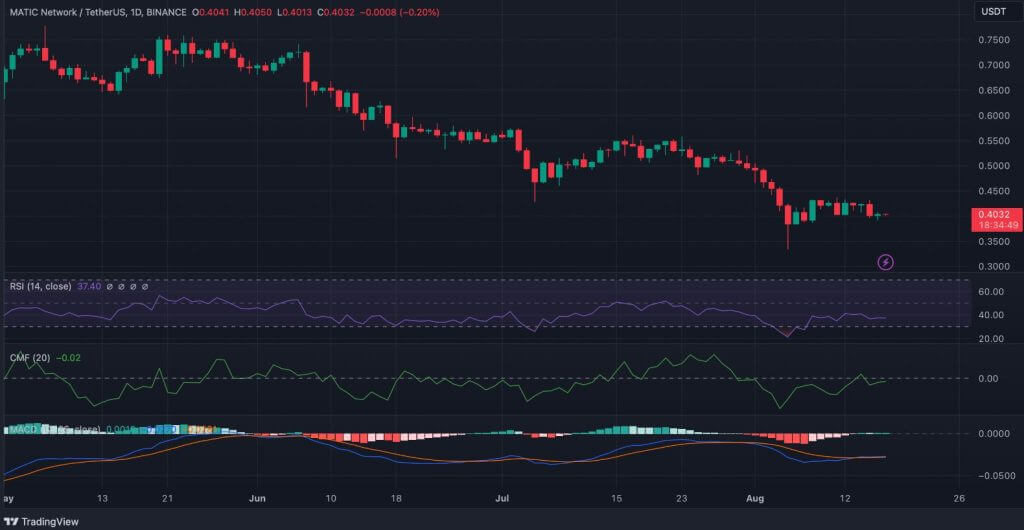Click the purple lightning bolt events icon

coord(885,262)
